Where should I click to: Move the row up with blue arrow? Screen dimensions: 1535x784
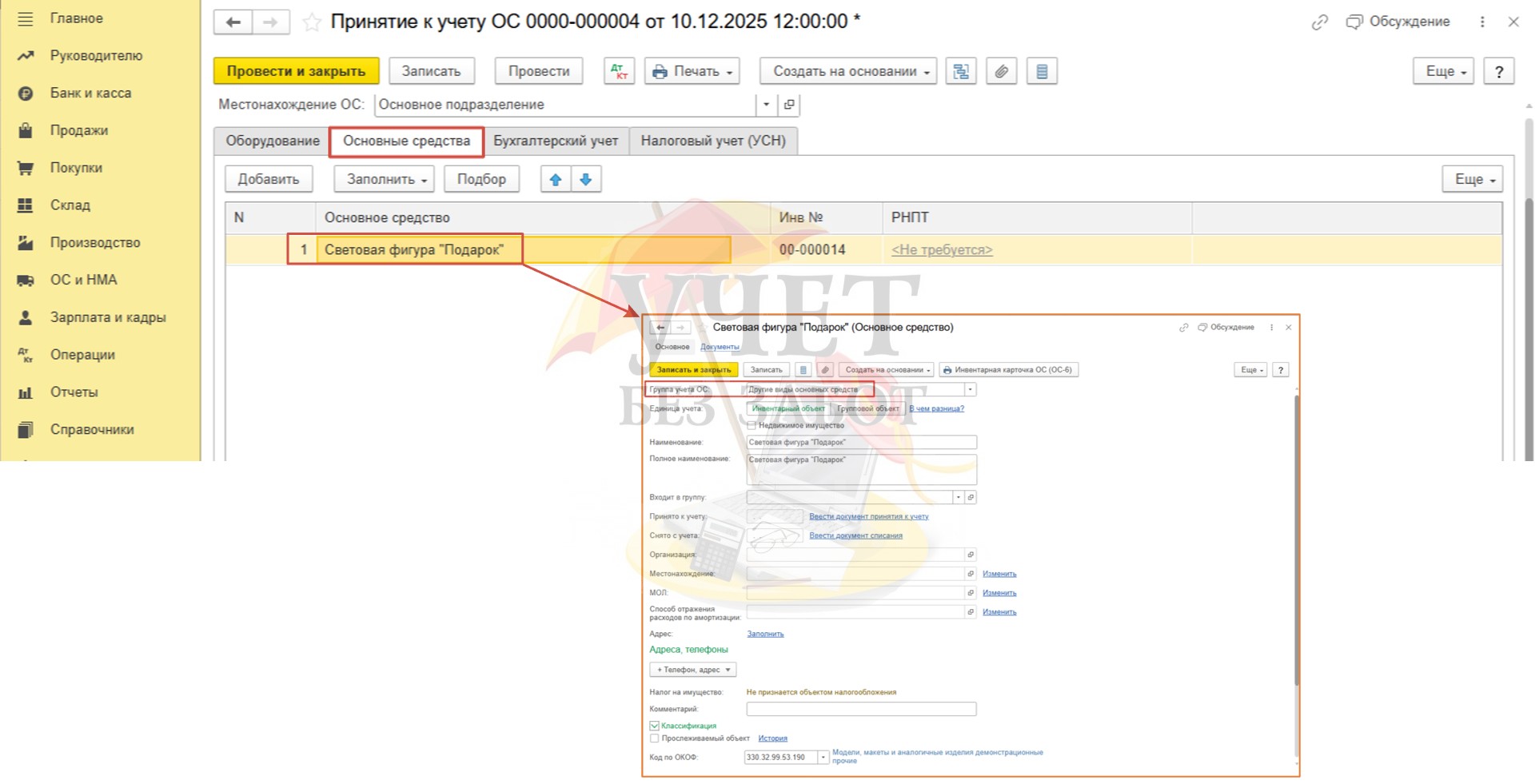tap(556, 179)
